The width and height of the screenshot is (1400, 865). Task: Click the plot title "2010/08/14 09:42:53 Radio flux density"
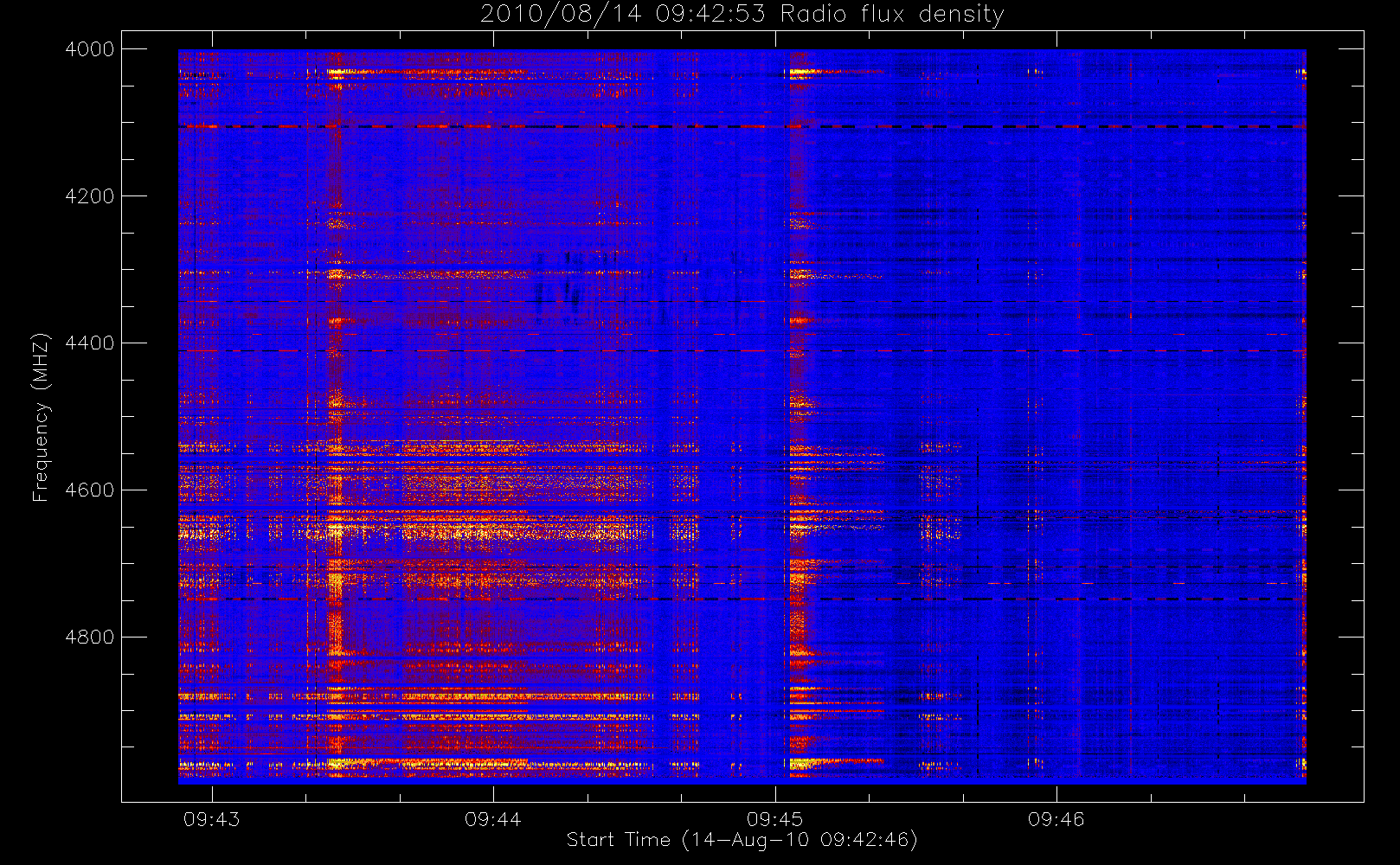tap(742, 15)
